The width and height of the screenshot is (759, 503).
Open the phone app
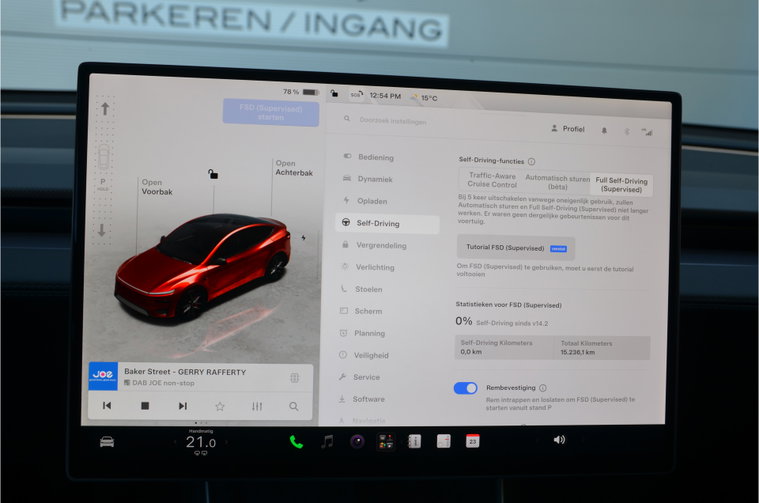click(x=296, y=442)
